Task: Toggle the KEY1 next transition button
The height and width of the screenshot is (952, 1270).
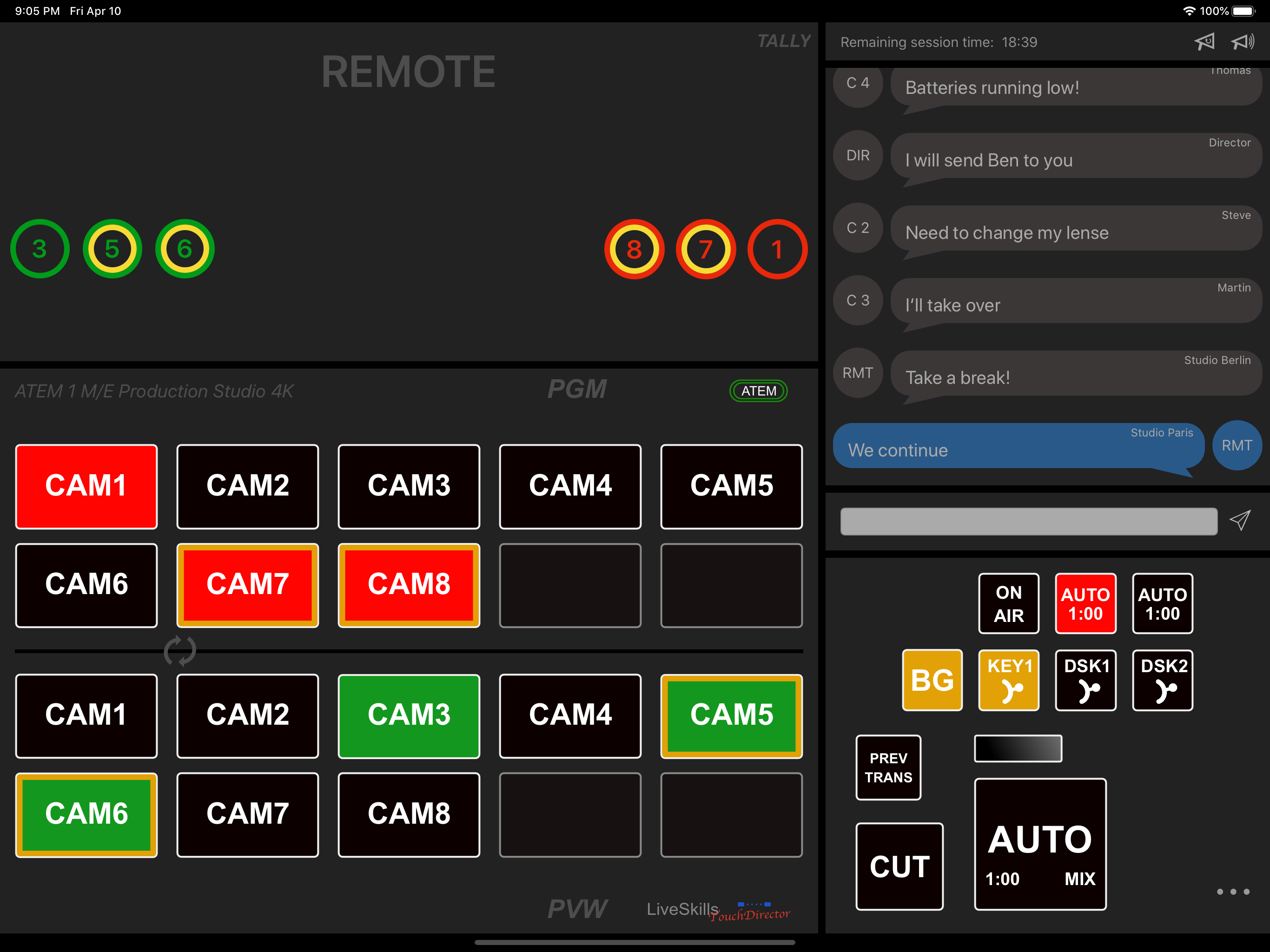Action: pos(1008,680)
